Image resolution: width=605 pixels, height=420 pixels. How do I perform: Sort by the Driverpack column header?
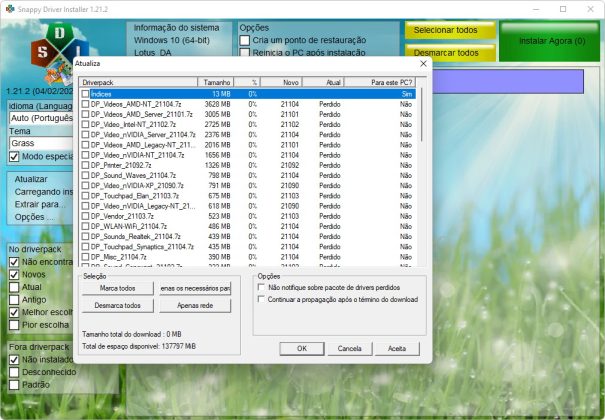point(138,82)
